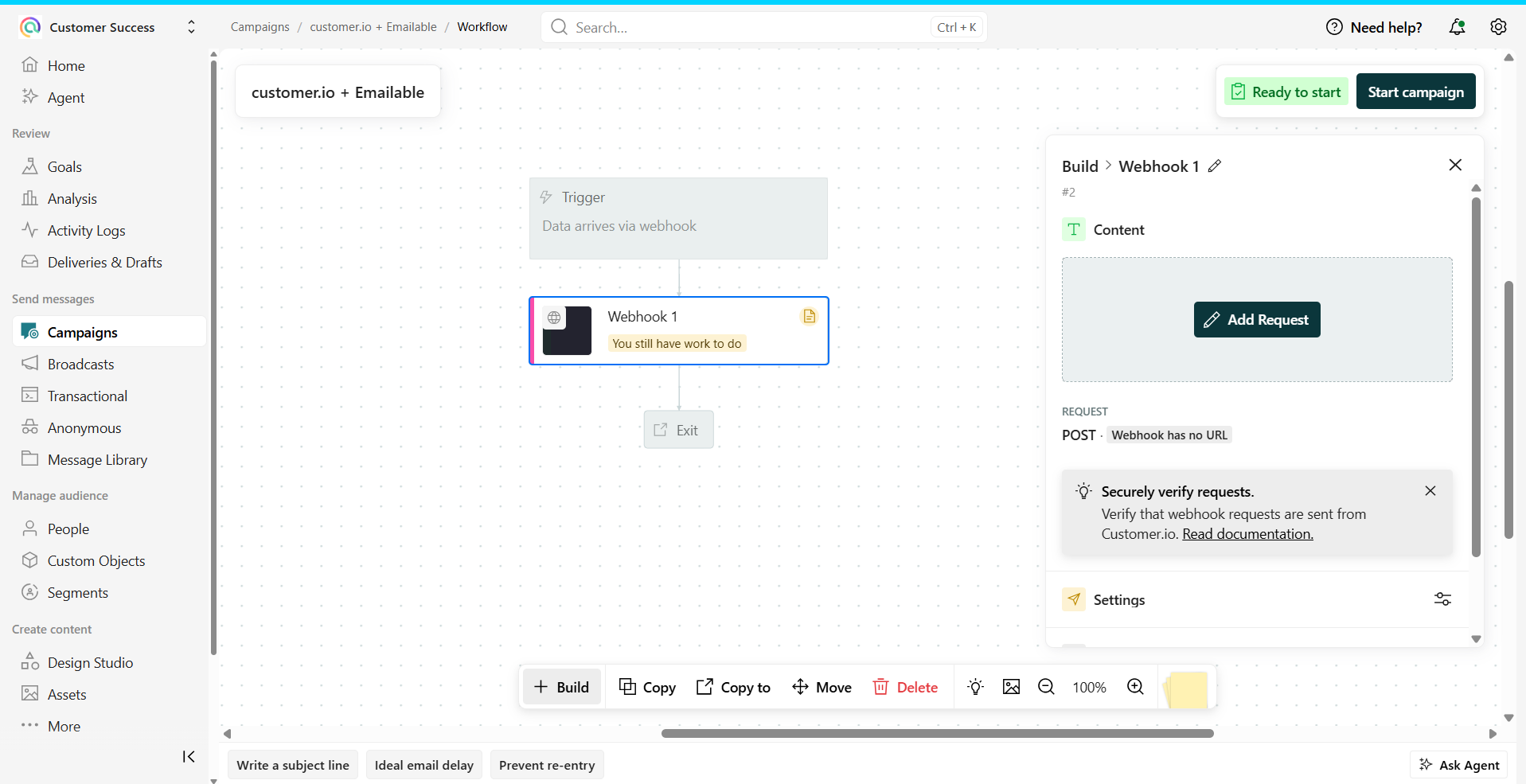Click the Webhook 1 draft note icon
The image size is (1526, 784).
pos(809,316)
